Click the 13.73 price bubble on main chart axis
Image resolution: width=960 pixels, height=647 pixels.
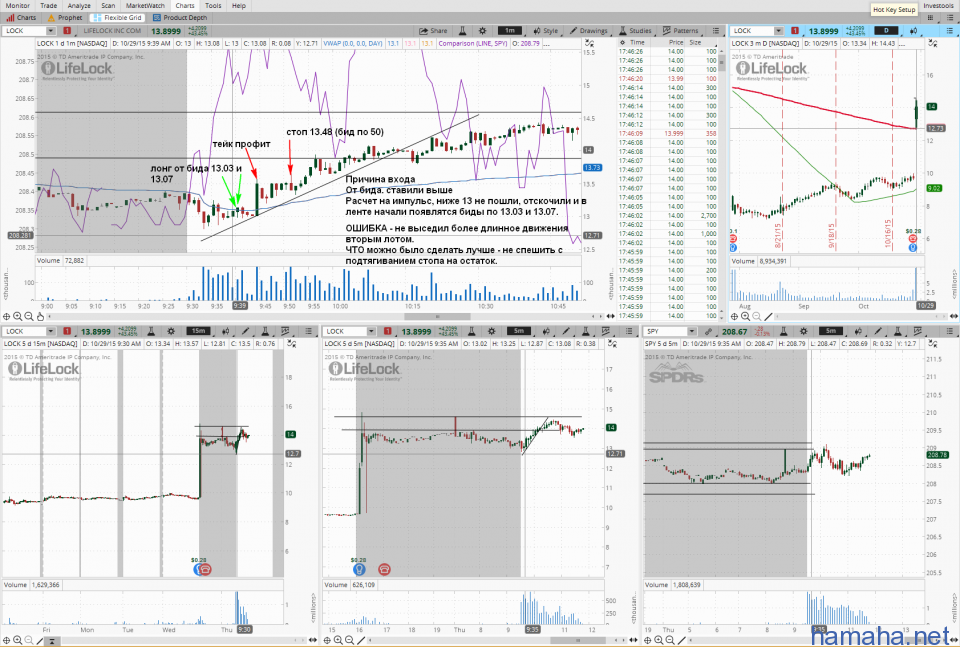pyautogui.click(x=592, y=167)
